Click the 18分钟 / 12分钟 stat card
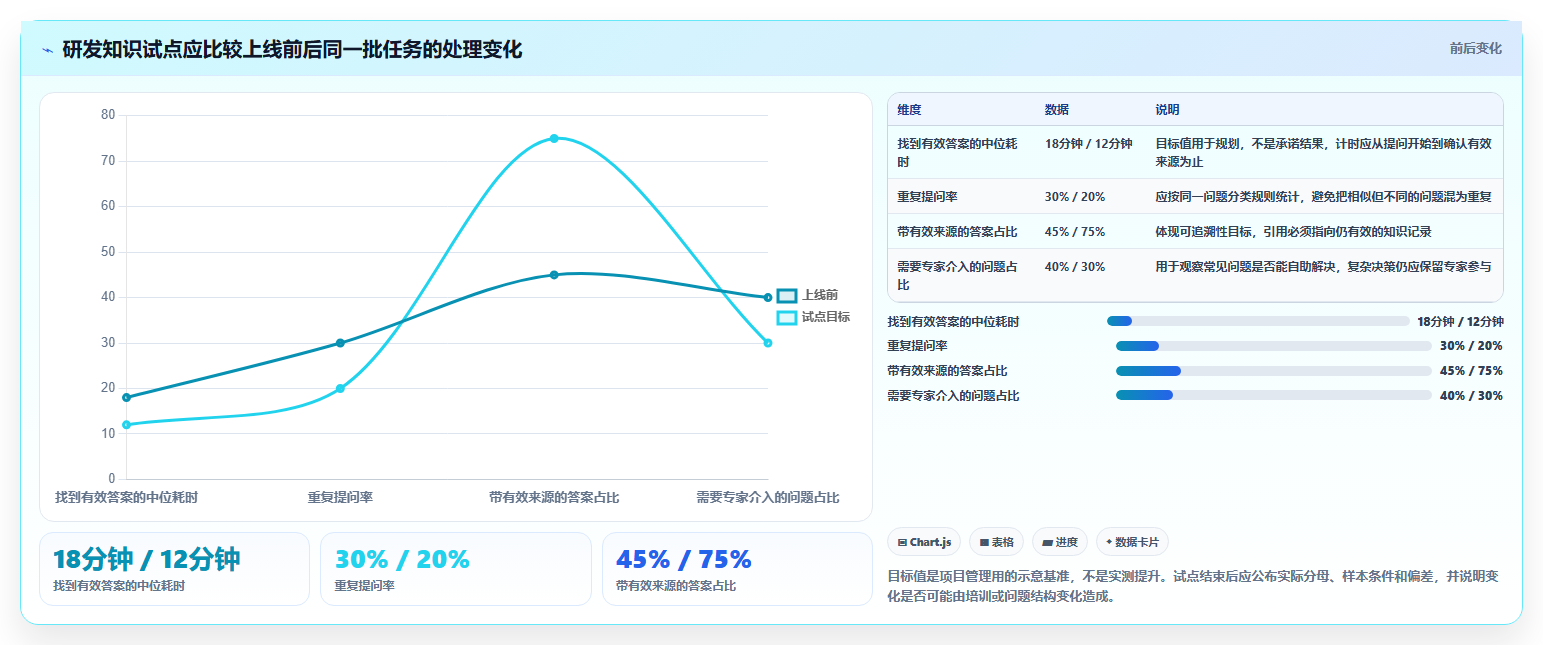The width and height of the screenshot is (1543, 645). [174, 569]
